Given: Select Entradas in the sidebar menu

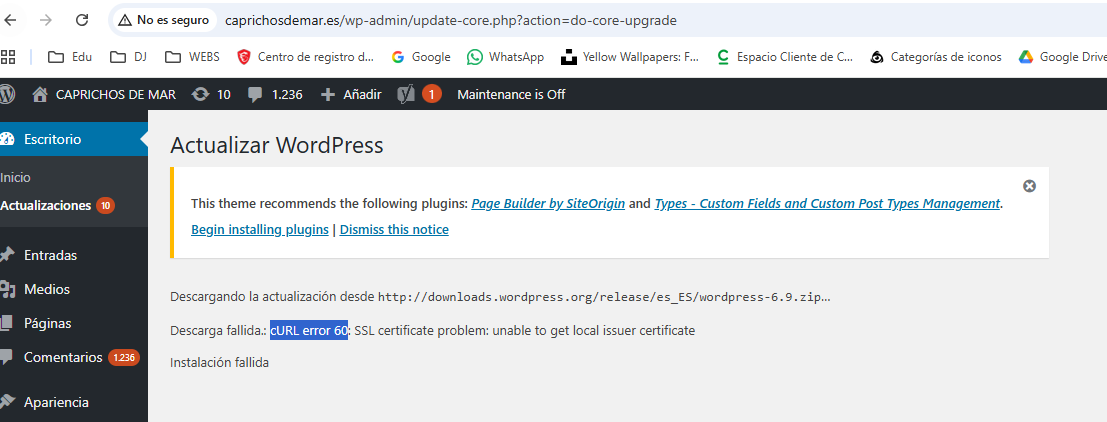Looking at the screenshot, I should point(50,255).
